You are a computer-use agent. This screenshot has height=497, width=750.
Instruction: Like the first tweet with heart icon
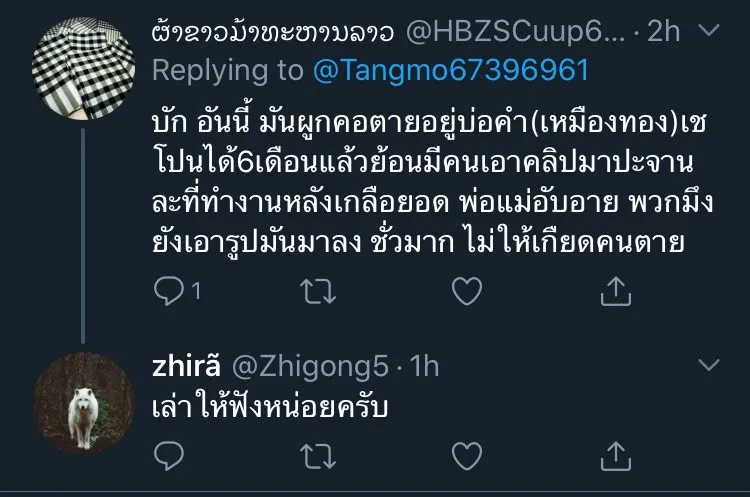tap(467, 291)
